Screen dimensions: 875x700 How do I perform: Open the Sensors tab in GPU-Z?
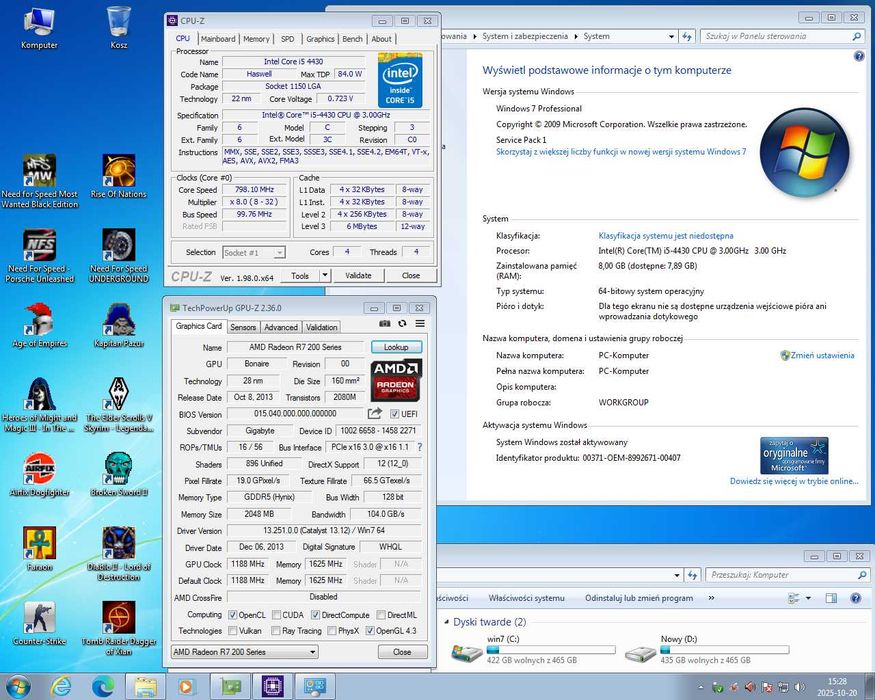coord(243,327)
